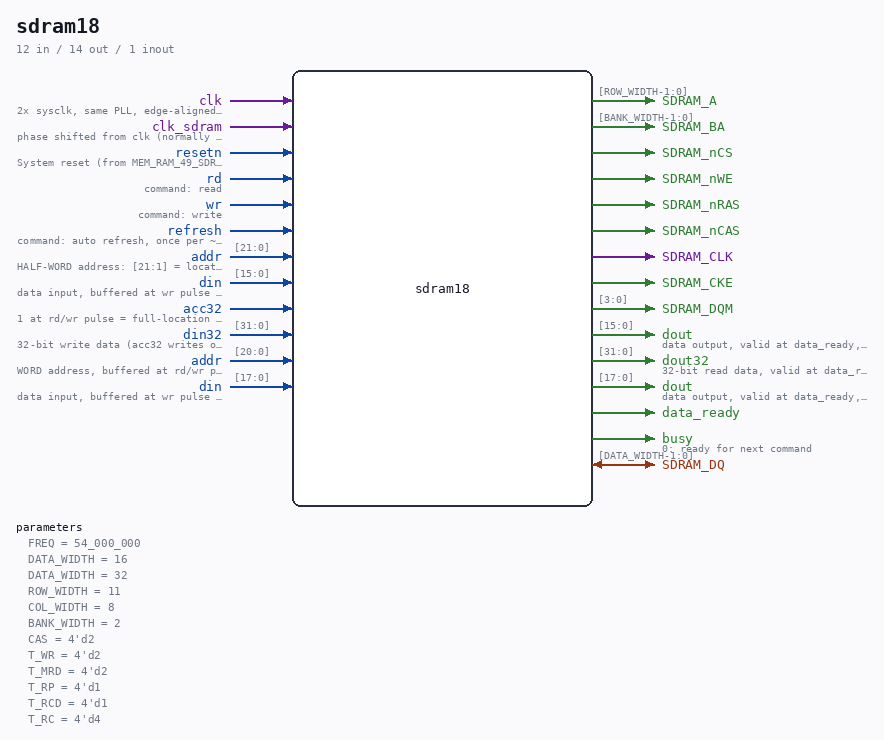884x740 pixels.
Task: Click the SDRAM_BA output label
Action: pyautogui.click(x=693, y=127)
